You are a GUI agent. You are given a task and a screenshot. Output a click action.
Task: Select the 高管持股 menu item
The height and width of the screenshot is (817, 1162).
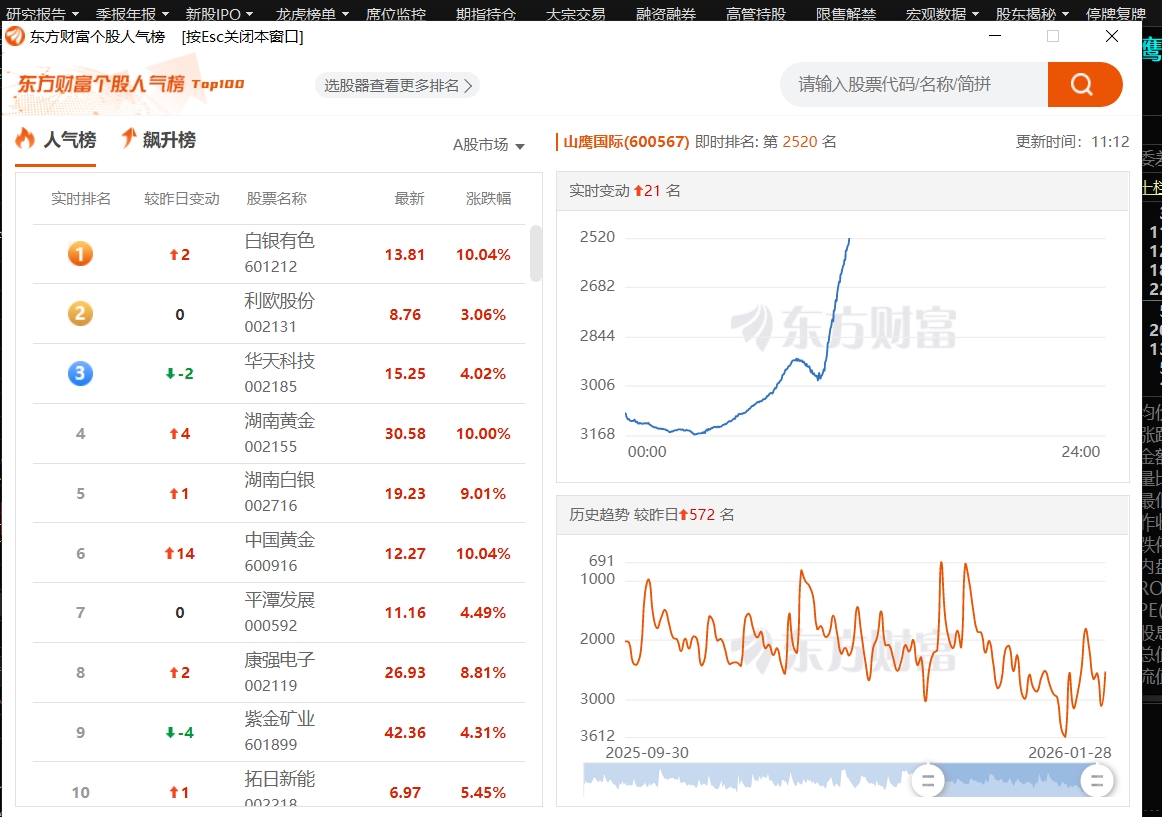point(756,13)
